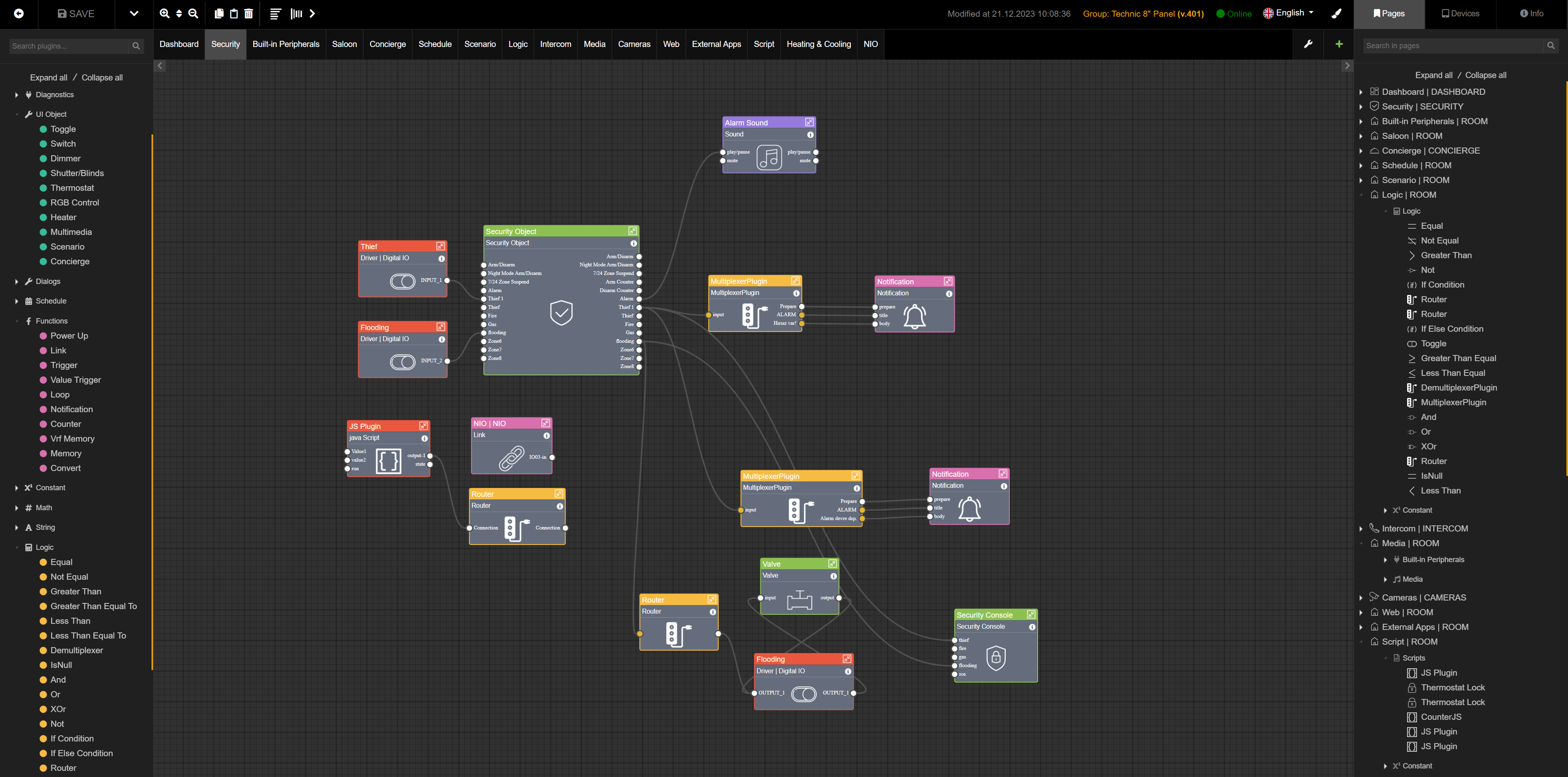The width and height of the screenshot is (1568, 777).
Task: Switch to the Heating & Cooling tab
Action: tap(818, 44)
